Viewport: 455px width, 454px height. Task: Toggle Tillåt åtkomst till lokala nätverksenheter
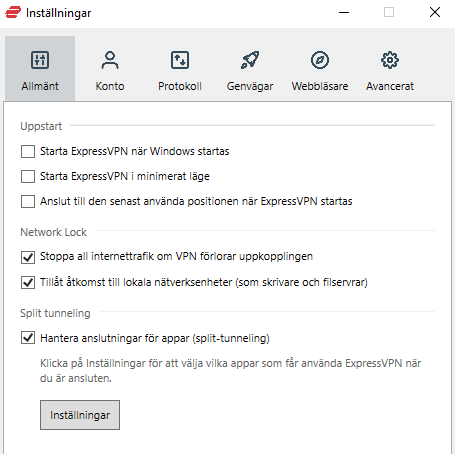(28, 282)
